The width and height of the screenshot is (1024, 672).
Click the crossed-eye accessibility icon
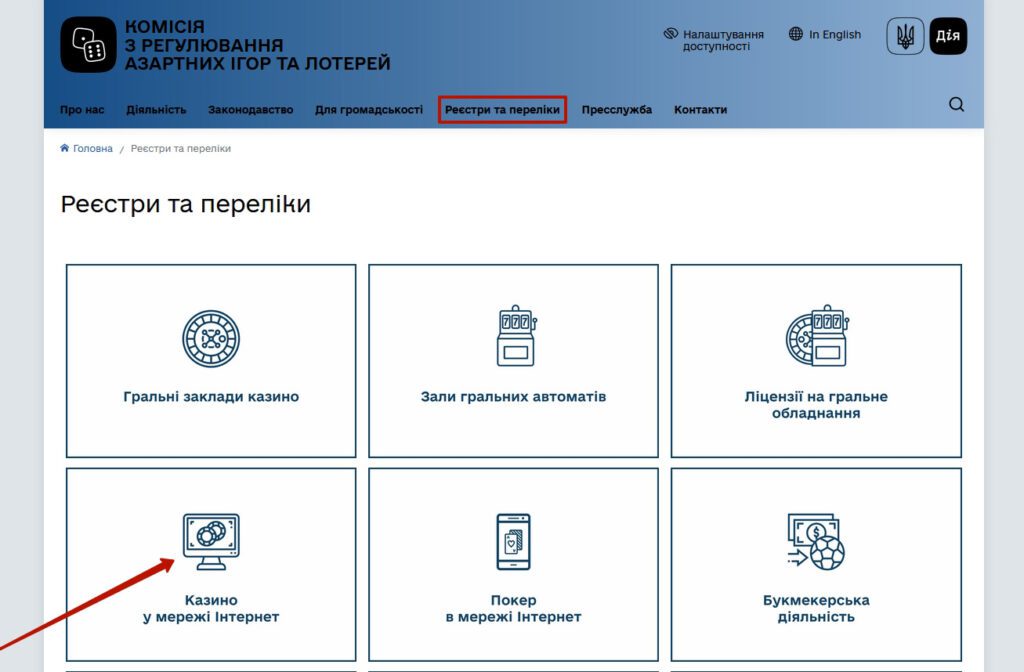click(x=671, y=34)
